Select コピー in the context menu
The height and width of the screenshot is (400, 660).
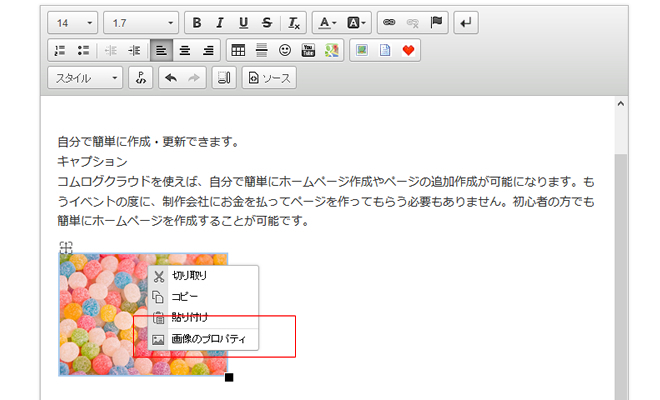click(x=186, y=297)
